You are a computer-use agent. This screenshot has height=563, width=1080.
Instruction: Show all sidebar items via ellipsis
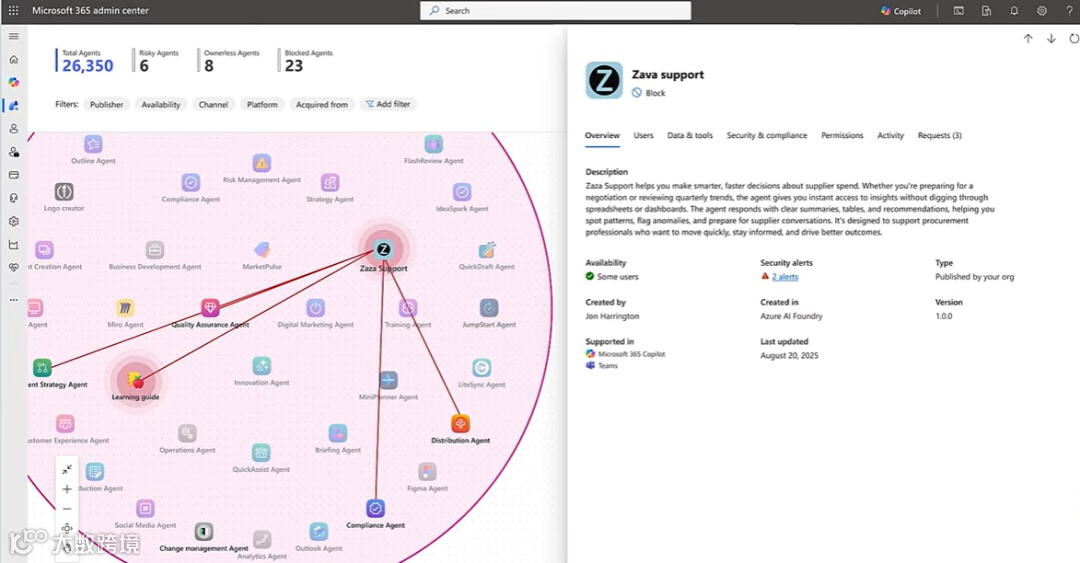pyautogui.click(x=14, y=300)
